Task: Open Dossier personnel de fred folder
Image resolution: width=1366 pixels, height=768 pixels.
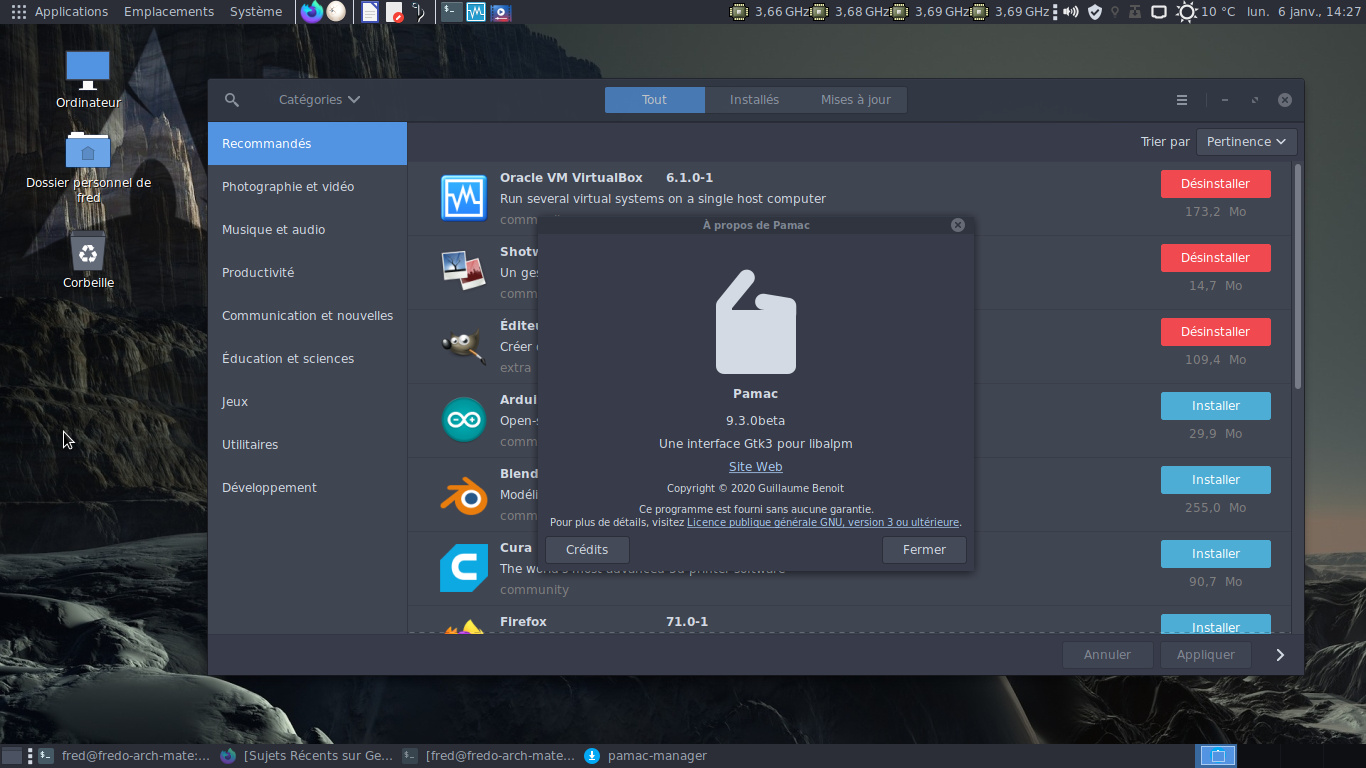Action: pos(88,168)
